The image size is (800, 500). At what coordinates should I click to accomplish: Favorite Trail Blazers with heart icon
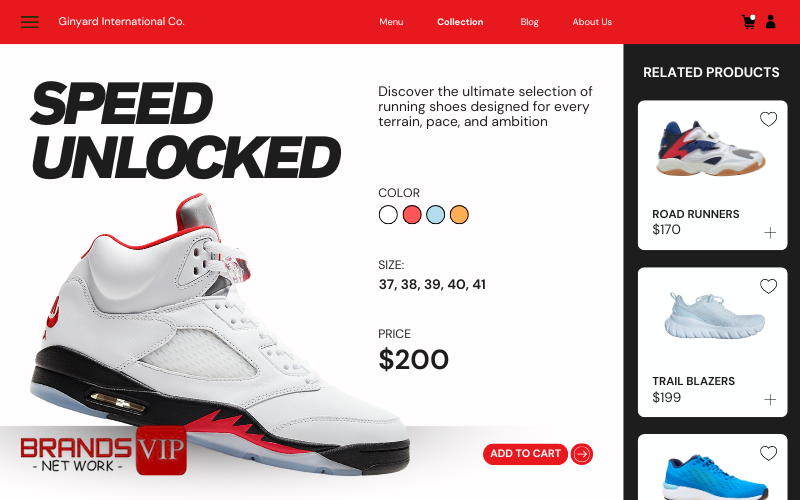pos(768,286)
